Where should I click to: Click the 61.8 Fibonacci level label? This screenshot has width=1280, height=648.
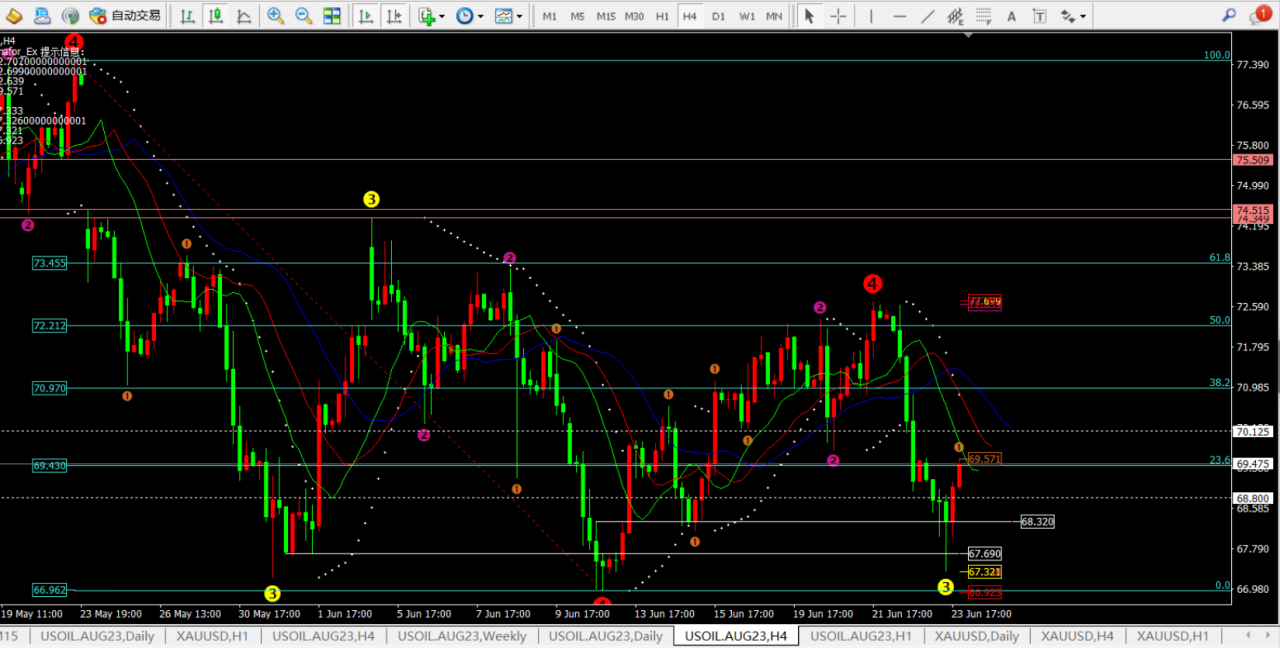(x=1219, y=257)
